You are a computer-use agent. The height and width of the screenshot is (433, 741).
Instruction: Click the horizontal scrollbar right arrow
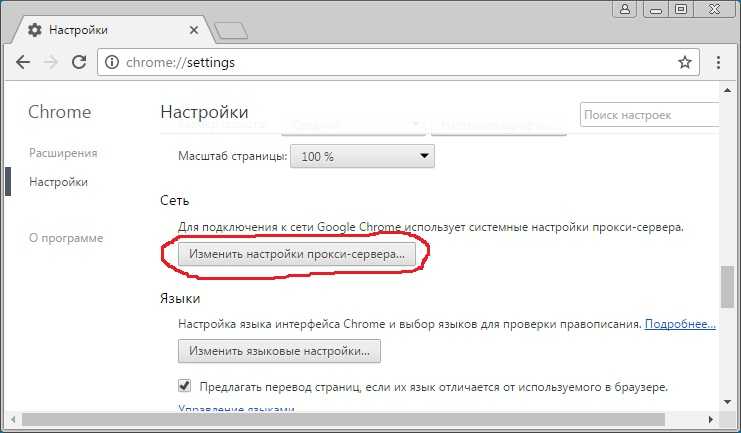(x=710, y=419)
